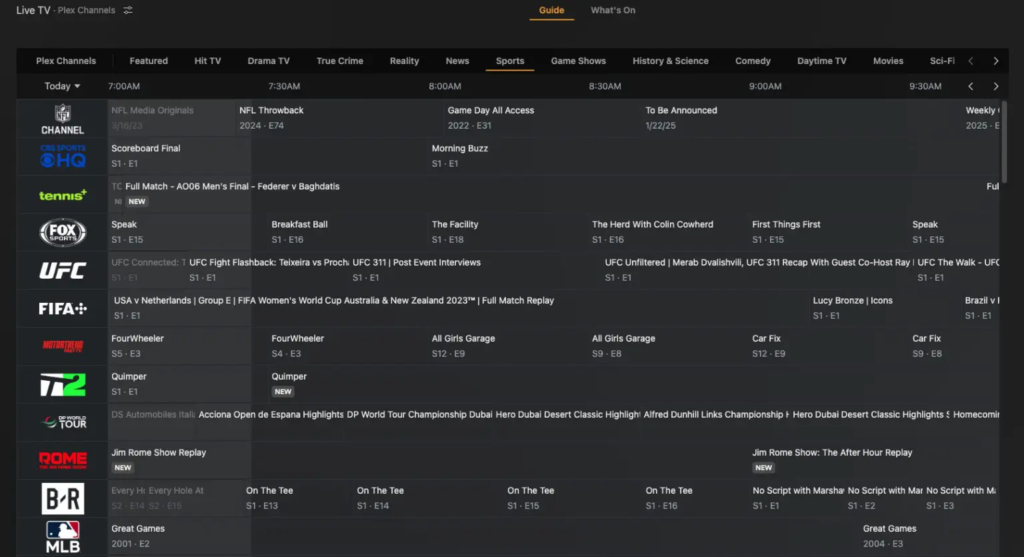Select the T2 channel logo
Viewport: 1024px width, 557px height.
[63, 385]
